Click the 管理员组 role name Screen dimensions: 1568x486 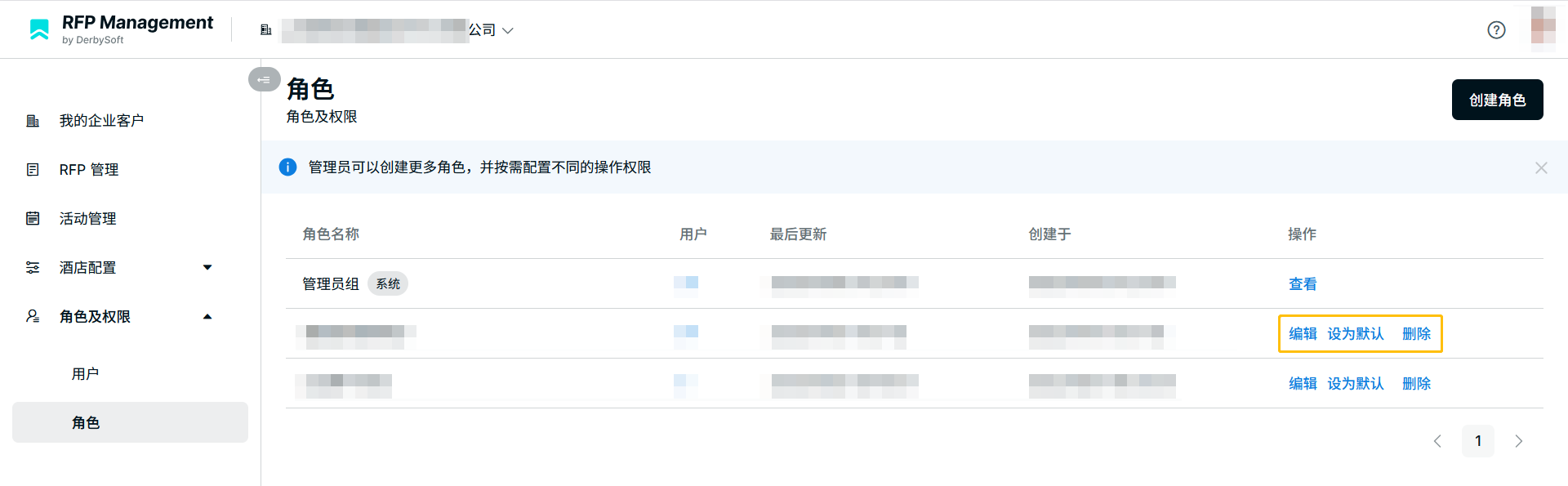[x=331, y=283]
